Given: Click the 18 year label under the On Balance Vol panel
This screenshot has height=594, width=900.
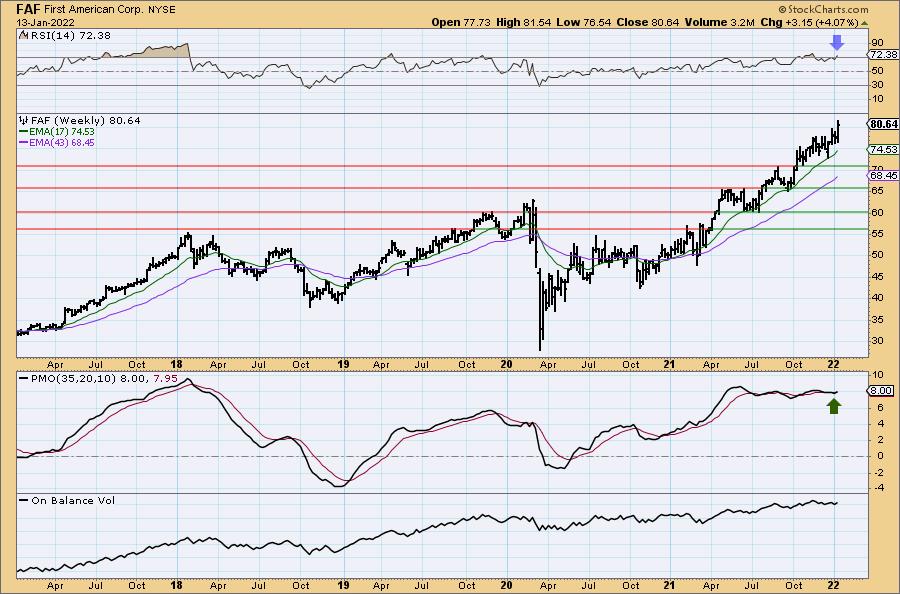Looking at the screenshot, I should pyautogui.click(x=176, y=585).
